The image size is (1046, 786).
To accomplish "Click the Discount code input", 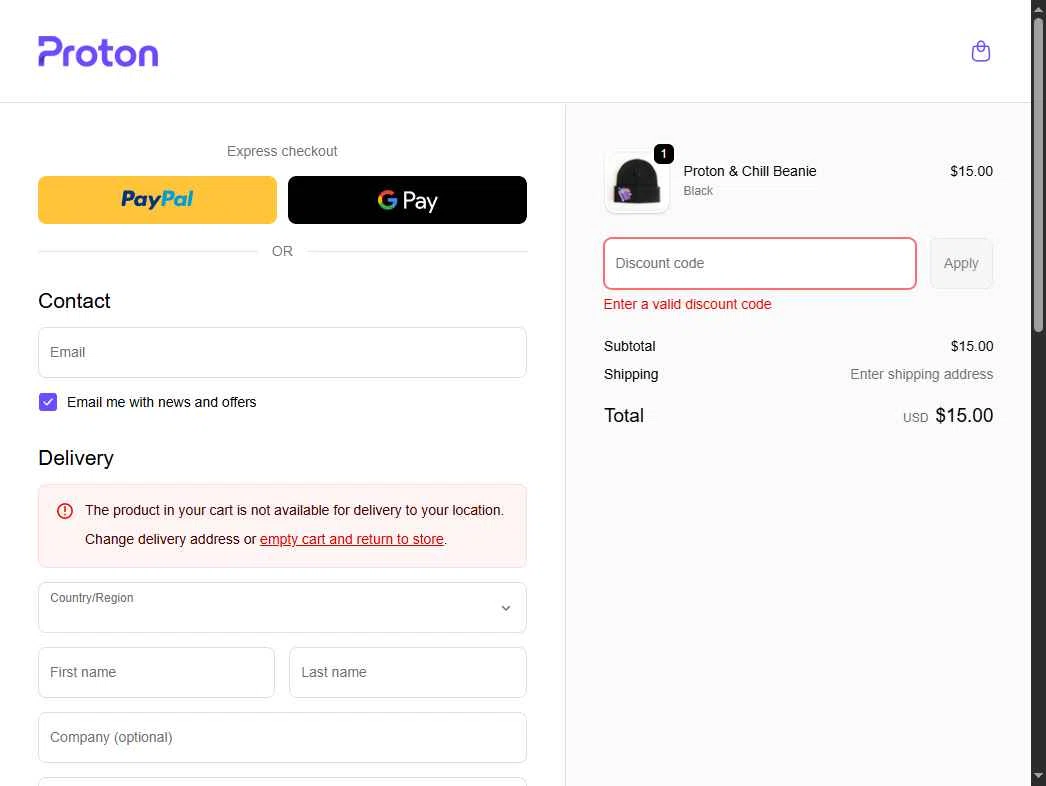I will click(759, 263).
